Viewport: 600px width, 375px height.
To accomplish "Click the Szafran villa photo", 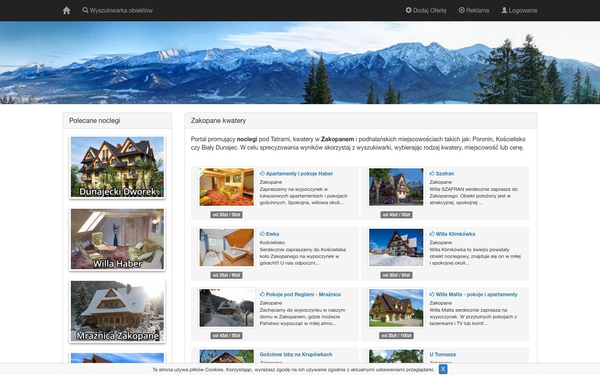I will [x=396, y=187].
